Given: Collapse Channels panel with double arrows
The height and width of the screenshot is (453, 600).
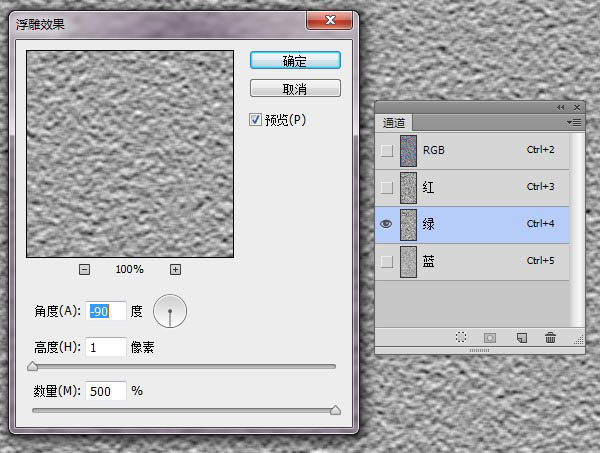Looking at the screenshot, I should click(560, 107).
